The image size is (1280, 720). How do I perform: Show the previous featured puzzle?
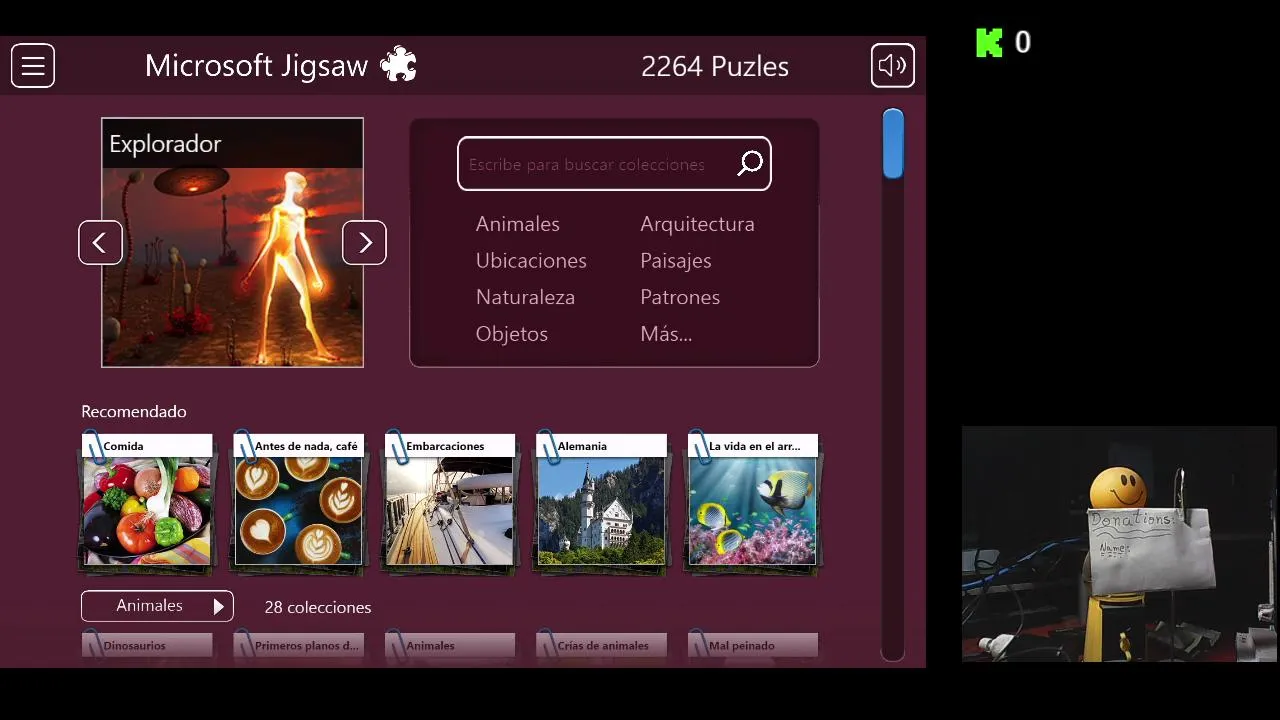(100, 242)
